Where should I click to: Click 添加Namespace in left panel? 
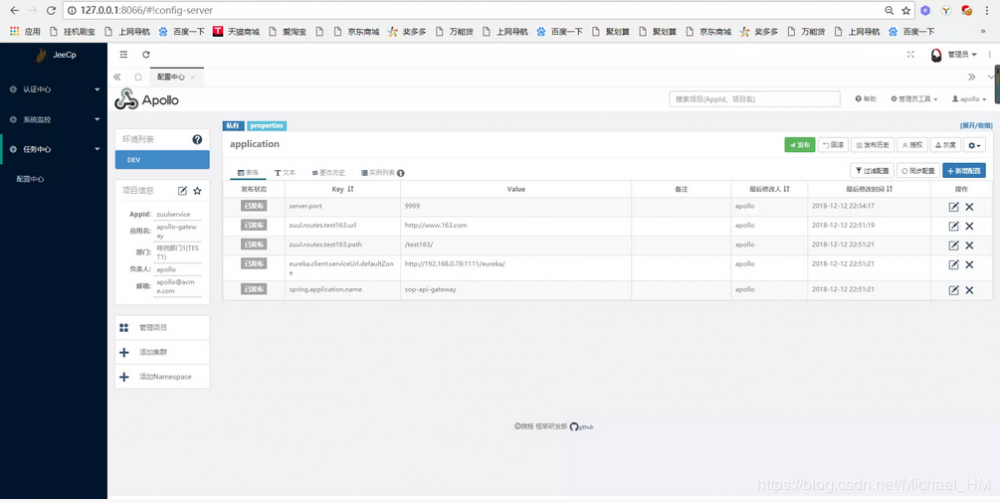click(162, 377)
